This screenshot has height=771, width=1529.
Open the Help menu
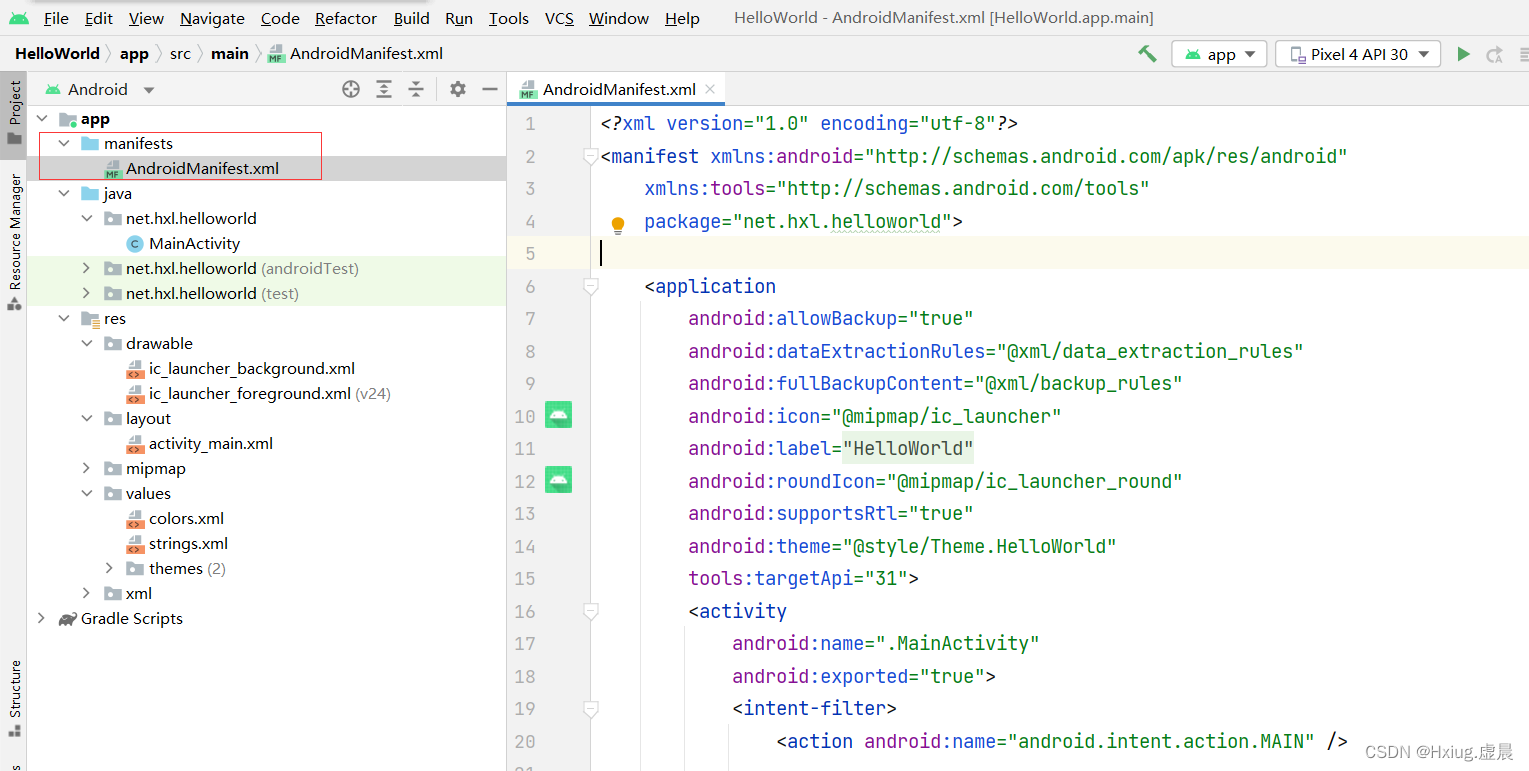[x=682, y=18]
